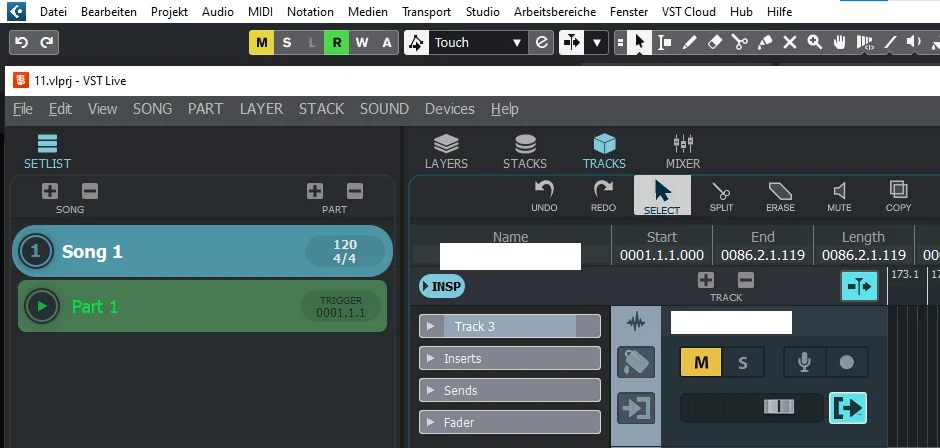Activate the MUTE speaker tool
The width and height of the screenshot is (940, 448).
point(839,196)
